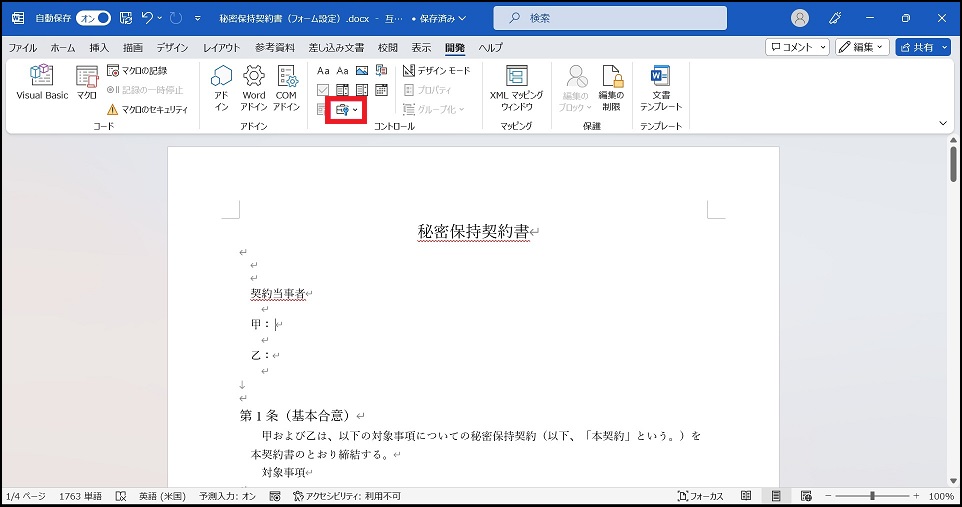Undo the last action

click(147, 18)
